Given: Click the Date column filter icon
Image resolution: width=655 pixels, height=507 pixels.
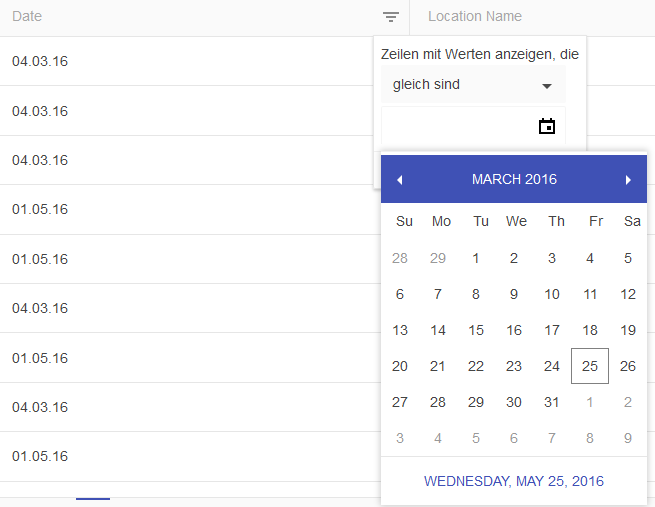Looking at the screenshot, I should [x=391, y=17].
